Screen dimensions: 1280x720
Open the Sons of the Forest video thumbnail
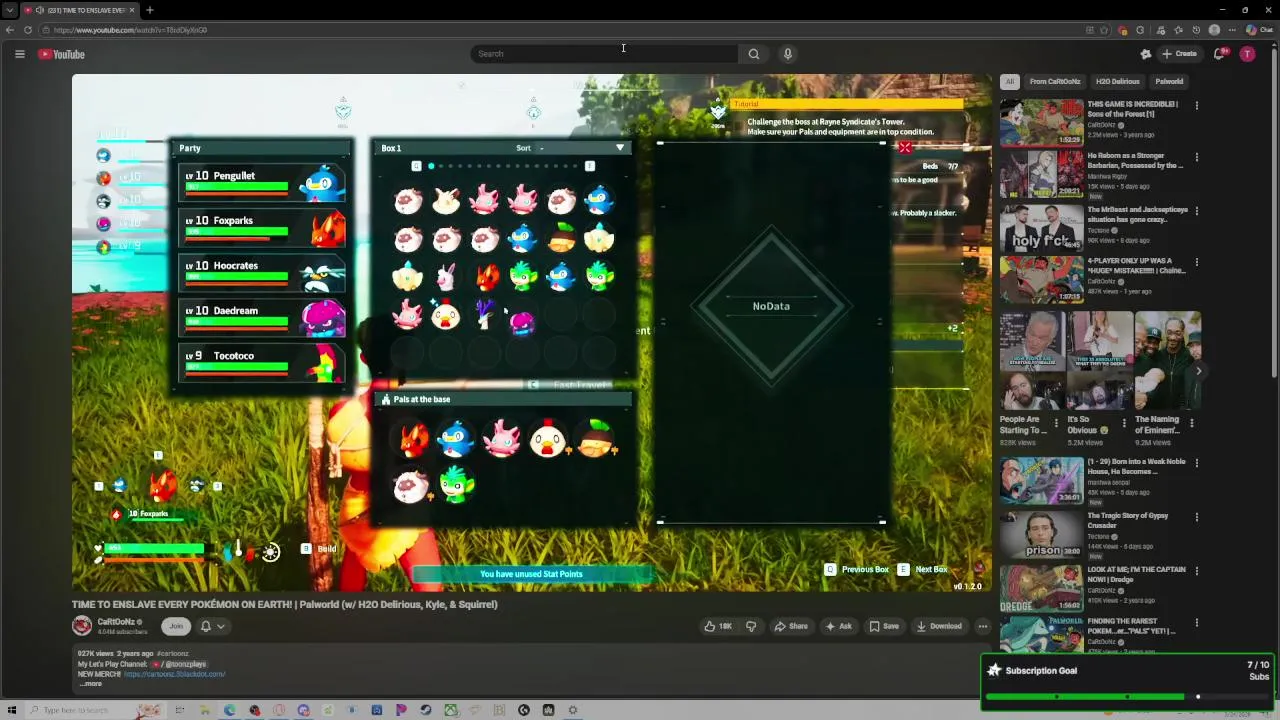[1041, 121]
